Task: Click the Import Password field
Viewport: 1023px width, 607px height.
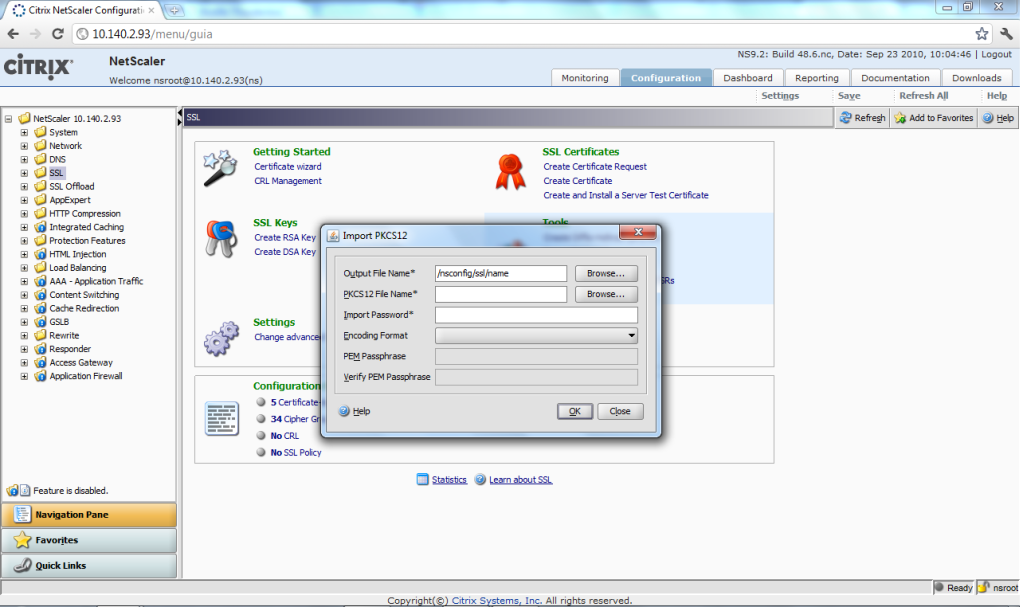Action: [x=536, y=315]
